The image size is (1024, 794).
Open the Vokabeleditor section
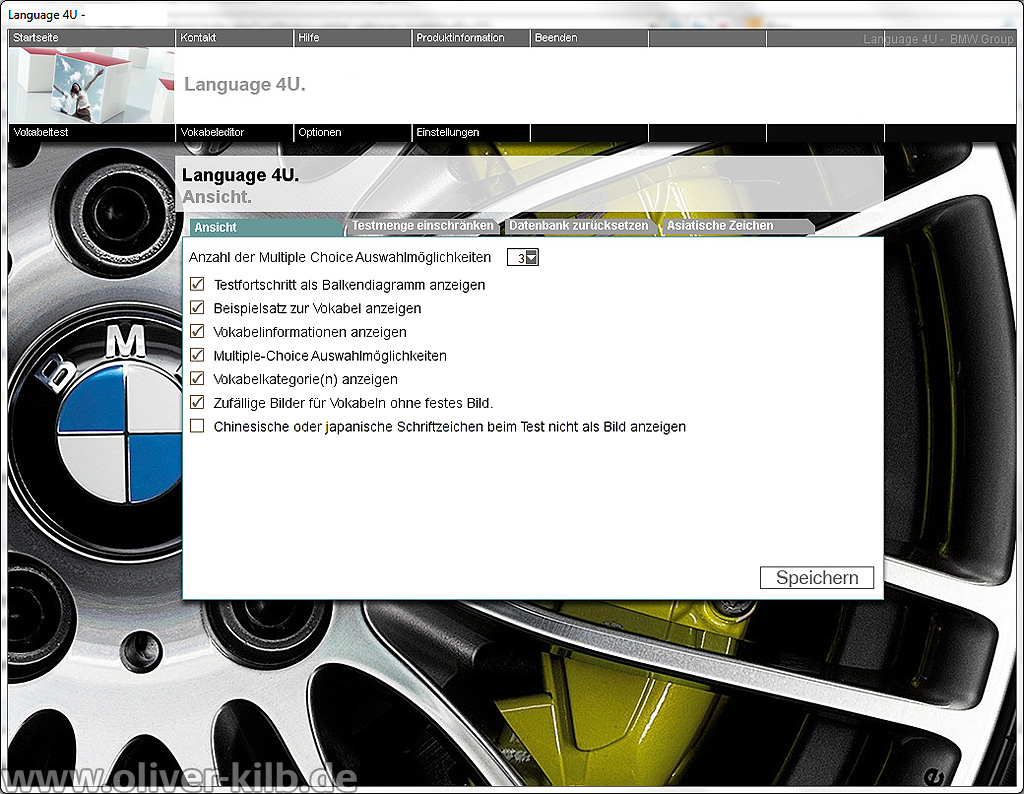pyautogui.click(x=234, y=133)
